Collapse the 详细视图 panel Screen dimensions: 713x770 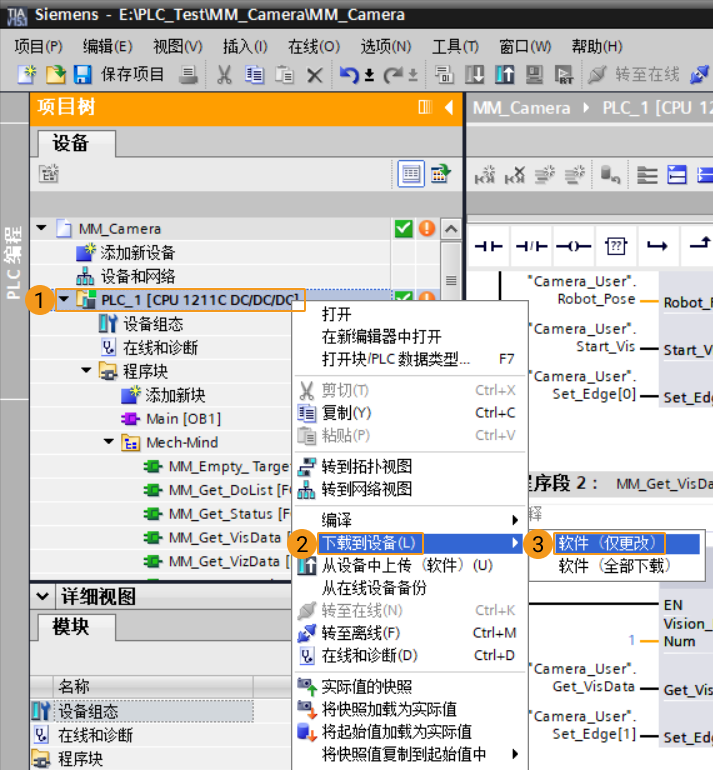(43, 597)
